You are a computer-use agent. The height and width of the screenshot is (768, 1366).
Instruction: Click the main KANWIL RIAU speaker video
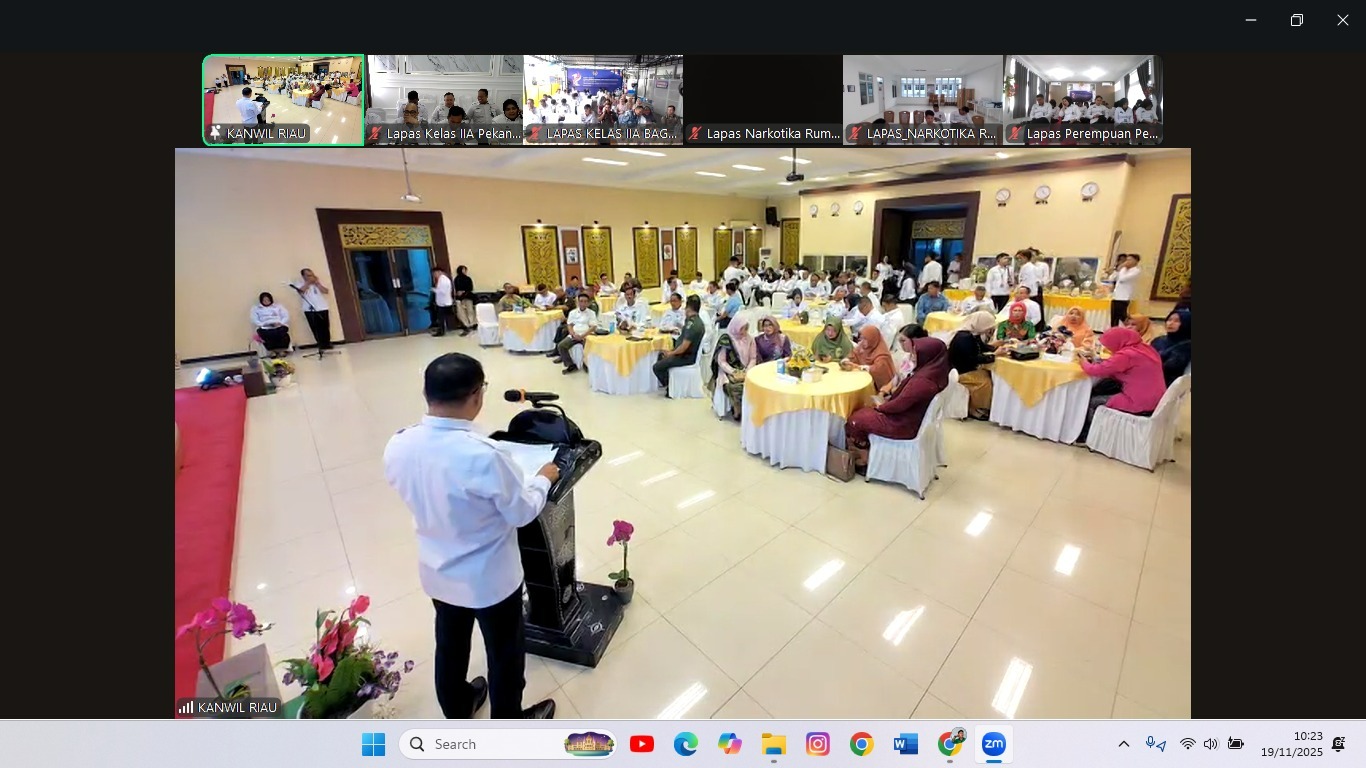(682, 433)
